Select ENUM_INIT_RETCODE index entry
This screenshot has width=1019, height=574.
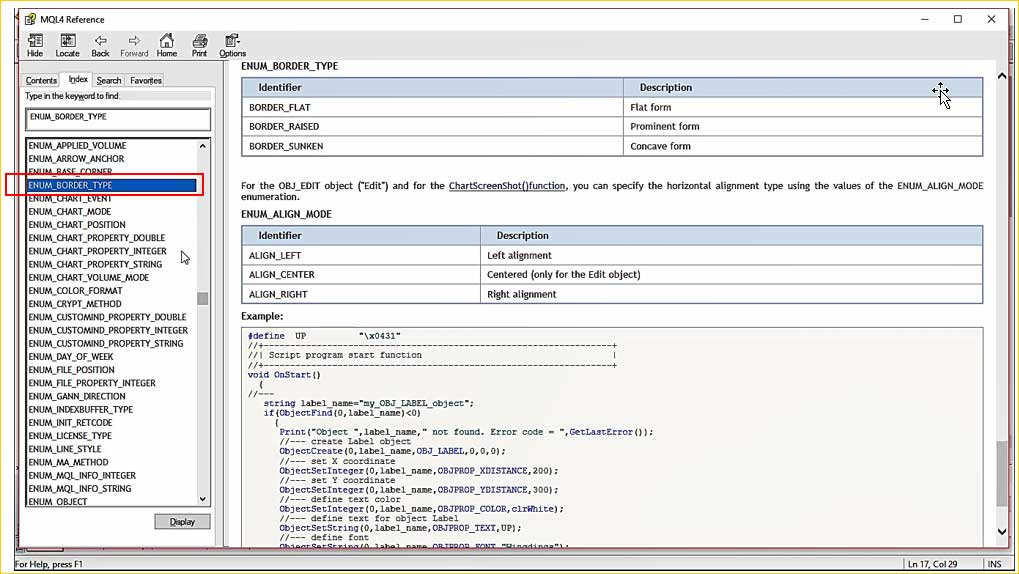click(70, 423)
